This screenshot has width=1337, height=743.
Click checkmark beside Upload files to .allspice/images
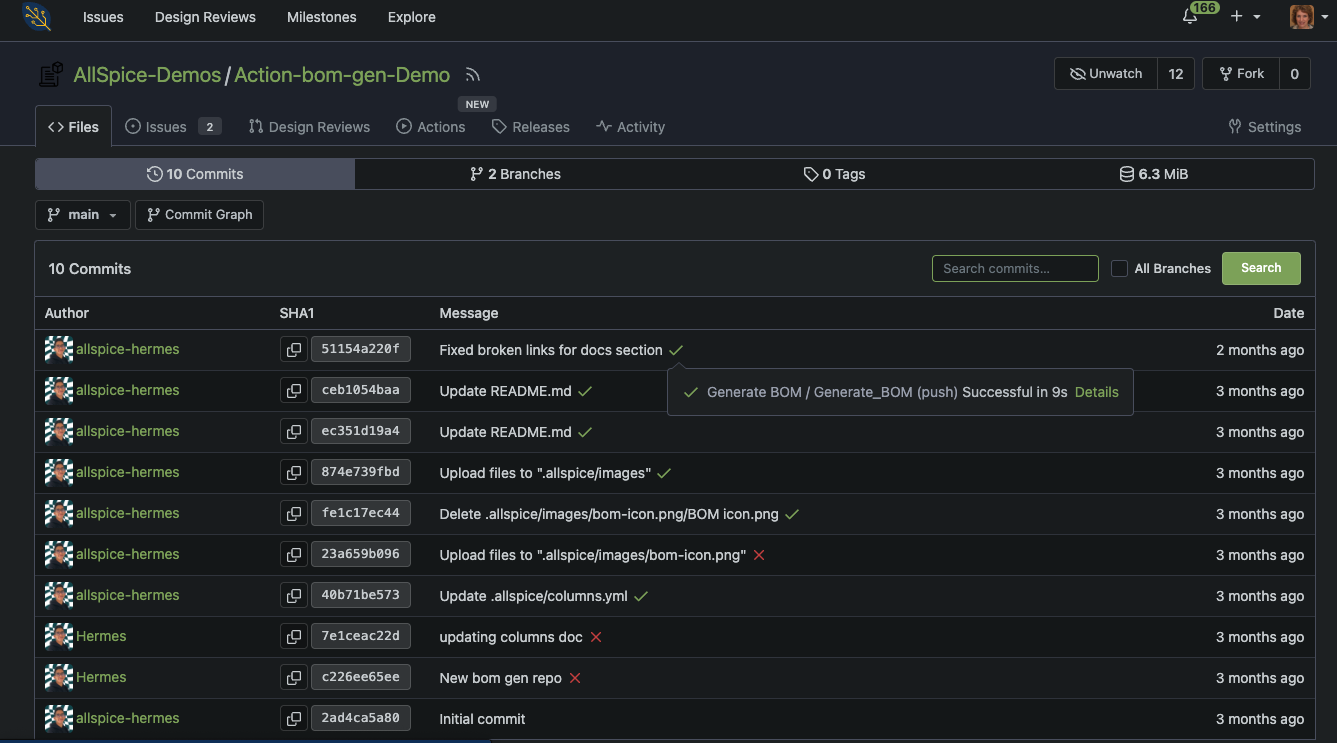pos(664,473)
